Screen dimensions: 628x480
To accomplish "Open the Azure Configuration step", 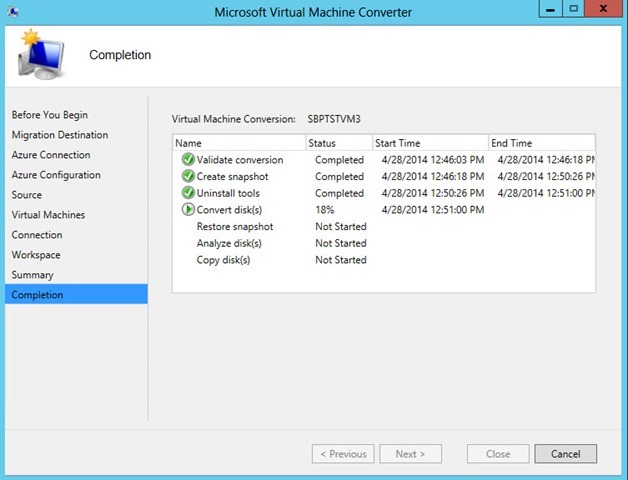I will 56,175.
